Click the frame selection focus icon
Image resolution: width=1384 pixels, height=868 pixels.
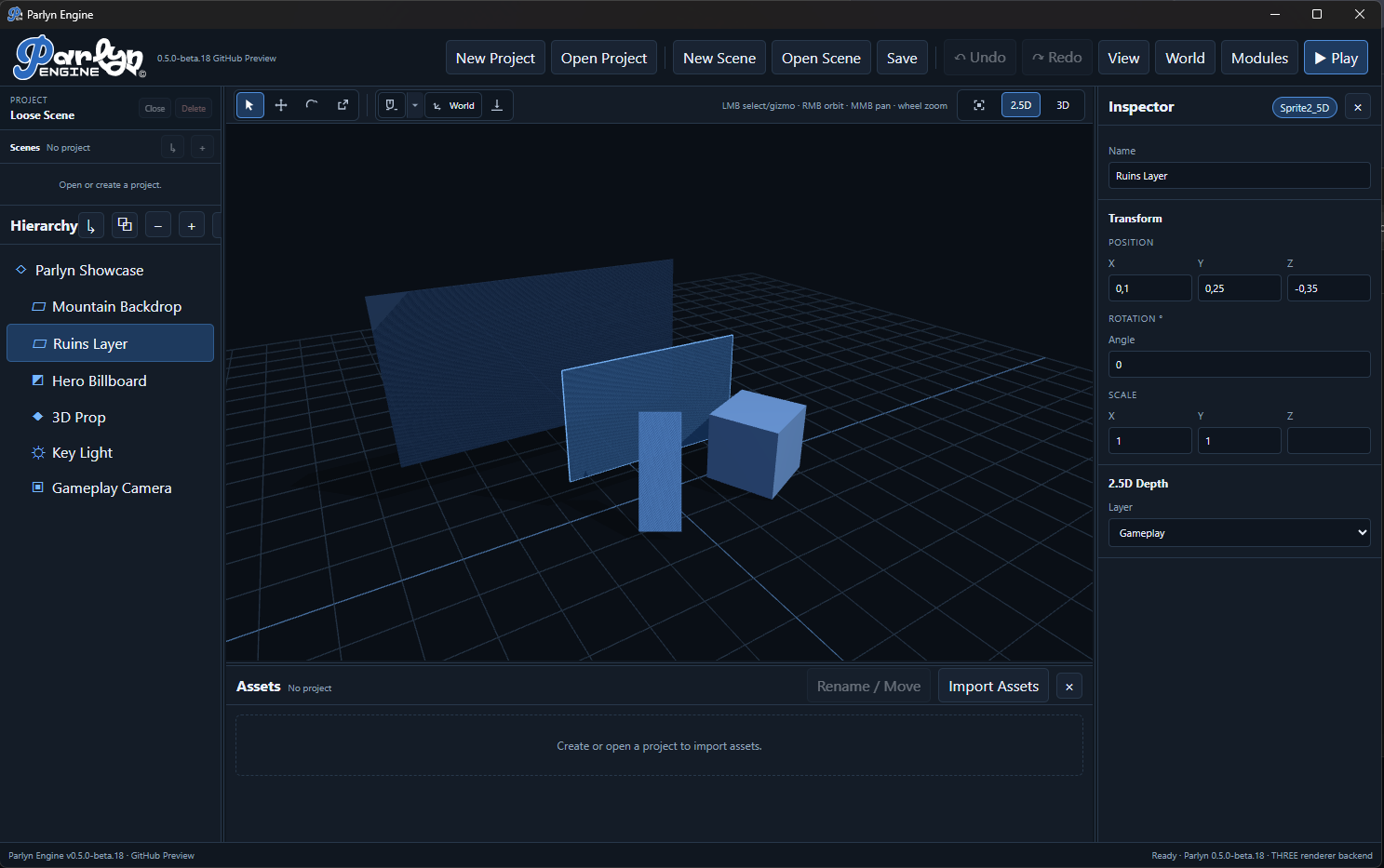pos(979,105)
